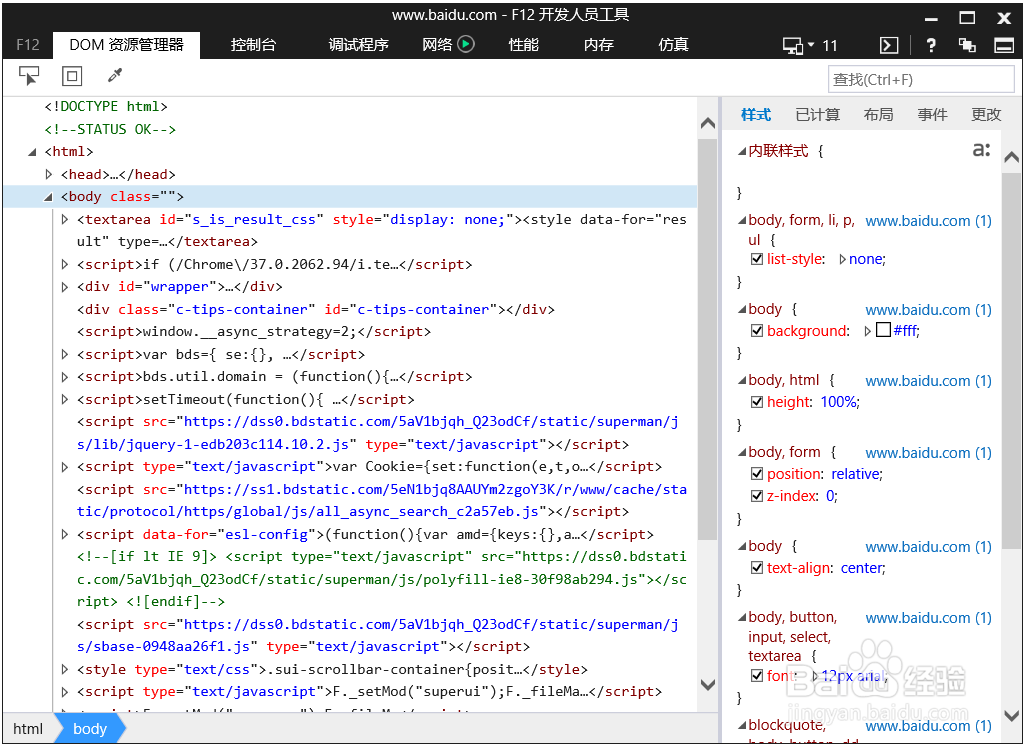The image size is (1024, 748).
Task: Expand the script var bds node
Action: [65, 355]
